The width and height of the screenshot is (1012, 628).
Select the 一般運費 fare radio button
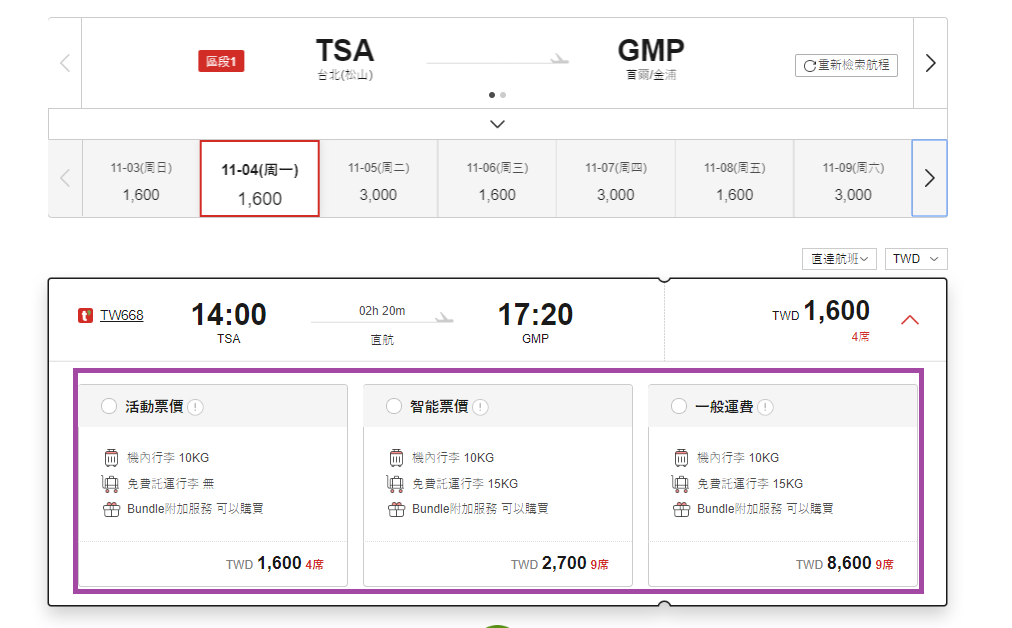point(678,406)
